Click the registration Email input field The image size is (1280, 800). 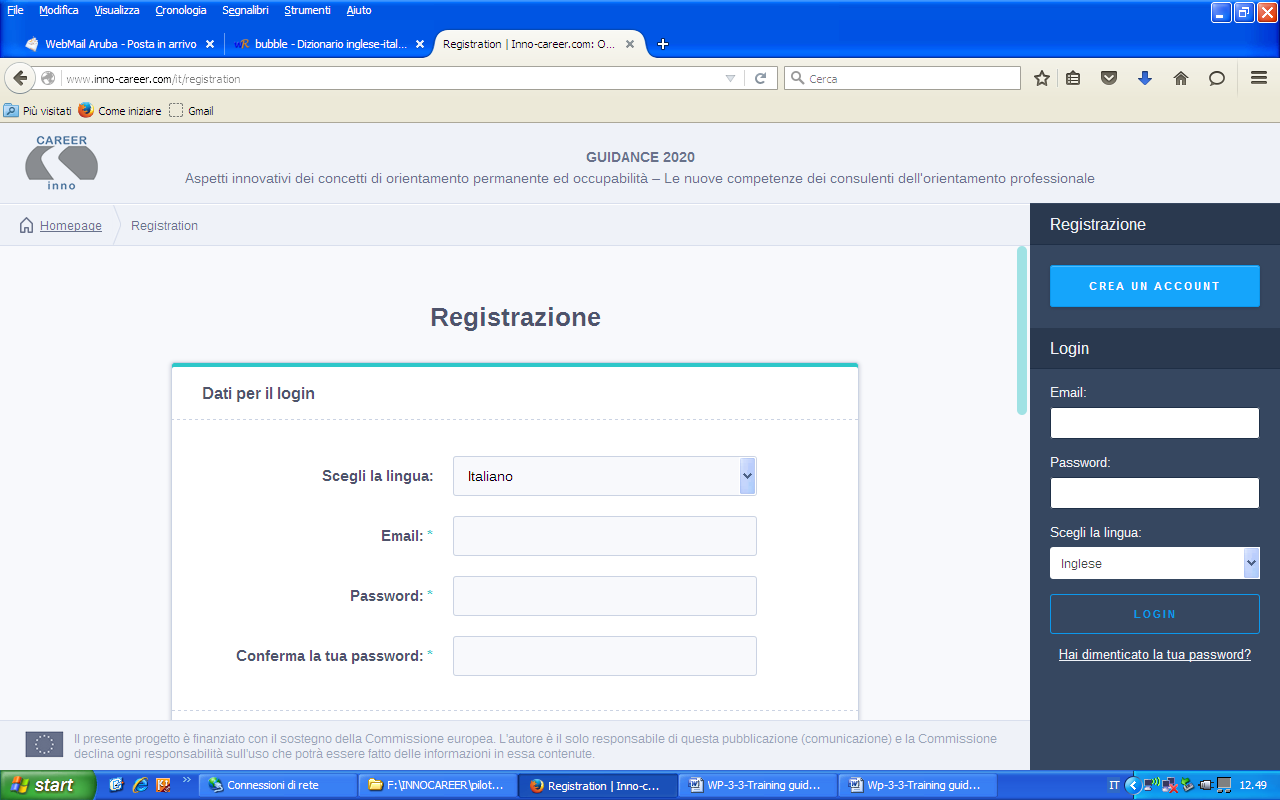(605, 536)
